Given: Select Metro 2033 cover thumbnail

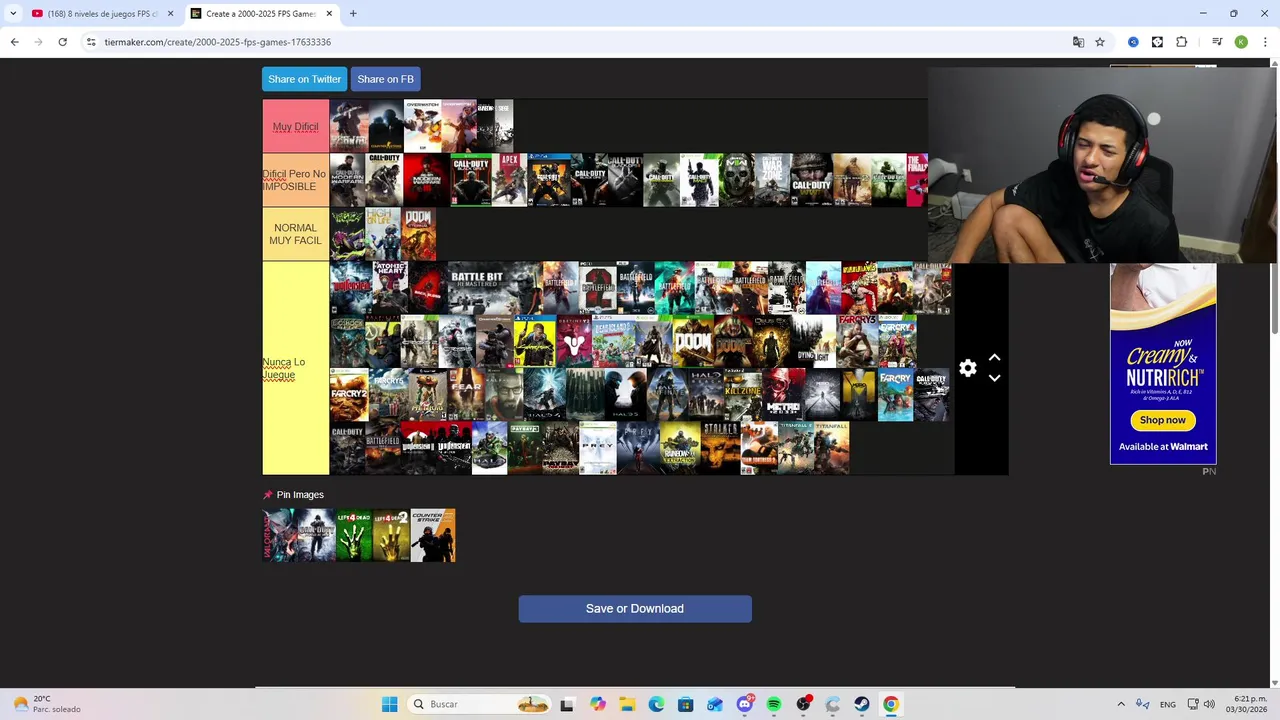Looking at the screenshot, I should coord(783,396).
